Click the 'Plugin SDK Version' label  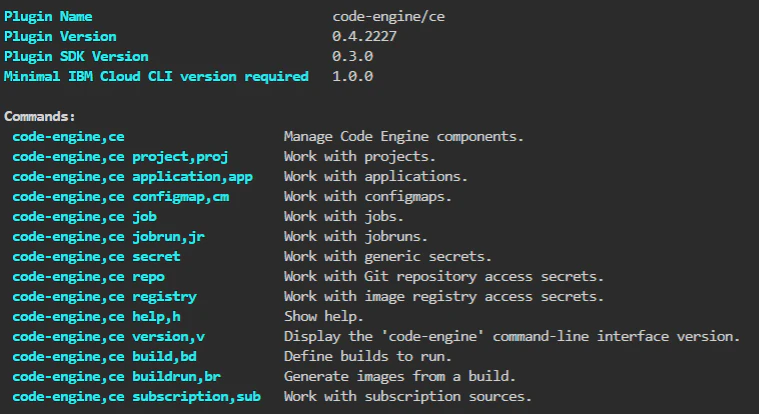76,56
